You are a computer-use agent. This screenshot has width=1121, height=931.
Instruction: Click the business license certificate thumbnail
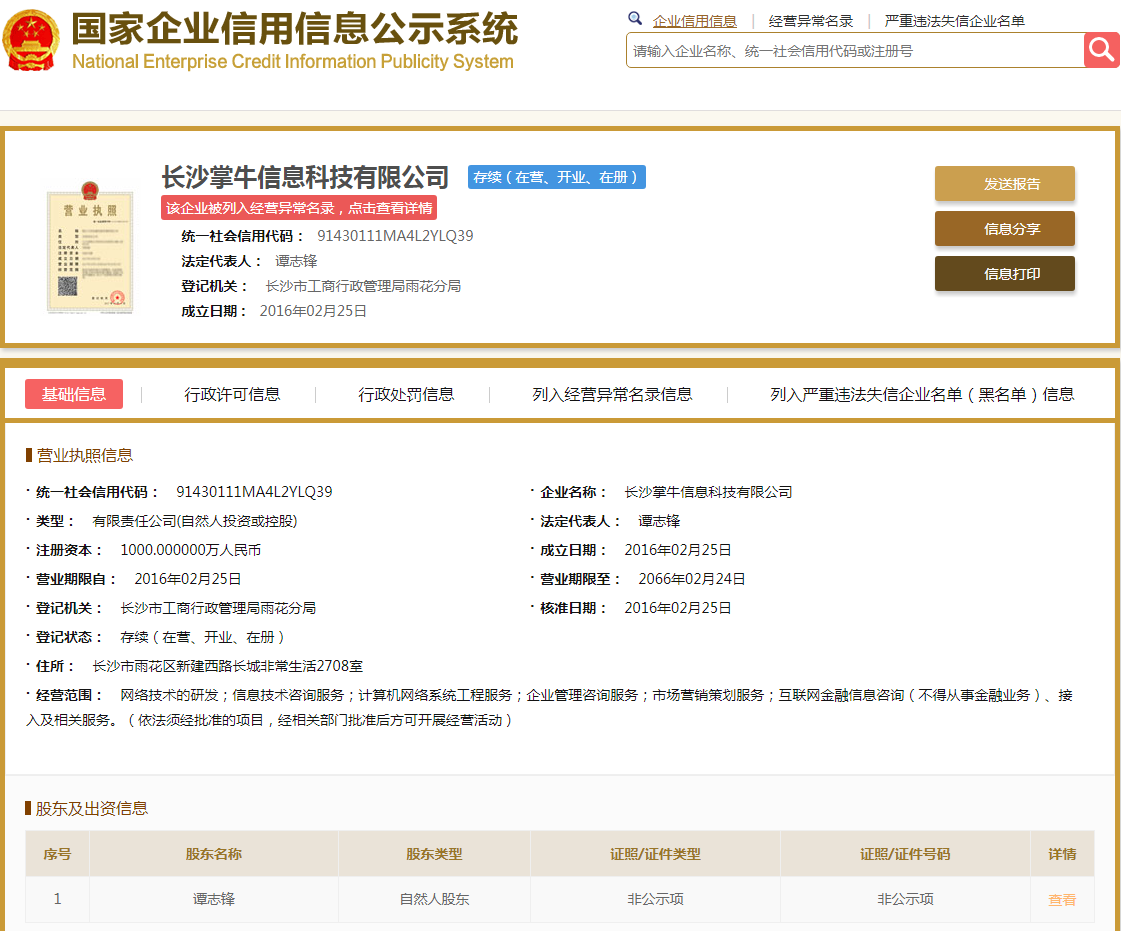tap(90, 250)
